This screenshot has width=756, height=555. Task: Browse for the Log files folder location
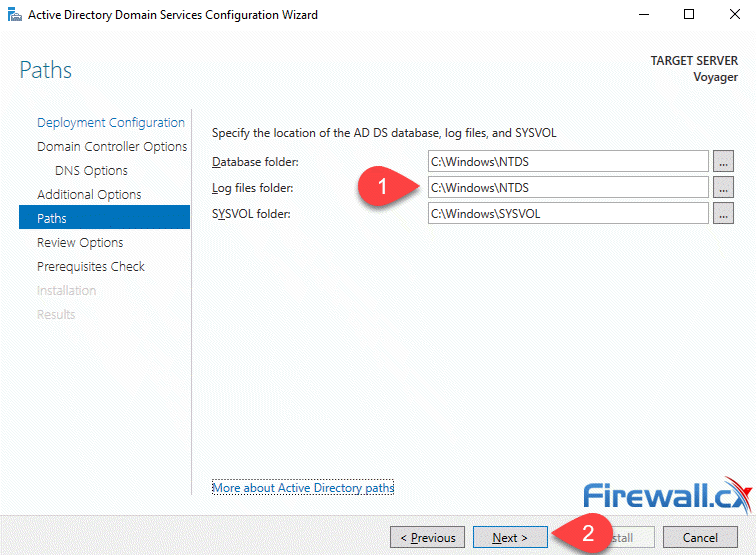coord(723,187)
